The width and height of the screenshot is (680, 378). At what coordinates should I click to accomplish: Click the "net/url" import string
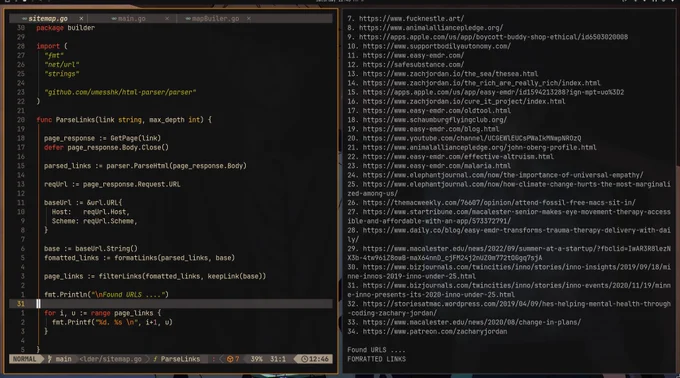[x=62, y=65]
